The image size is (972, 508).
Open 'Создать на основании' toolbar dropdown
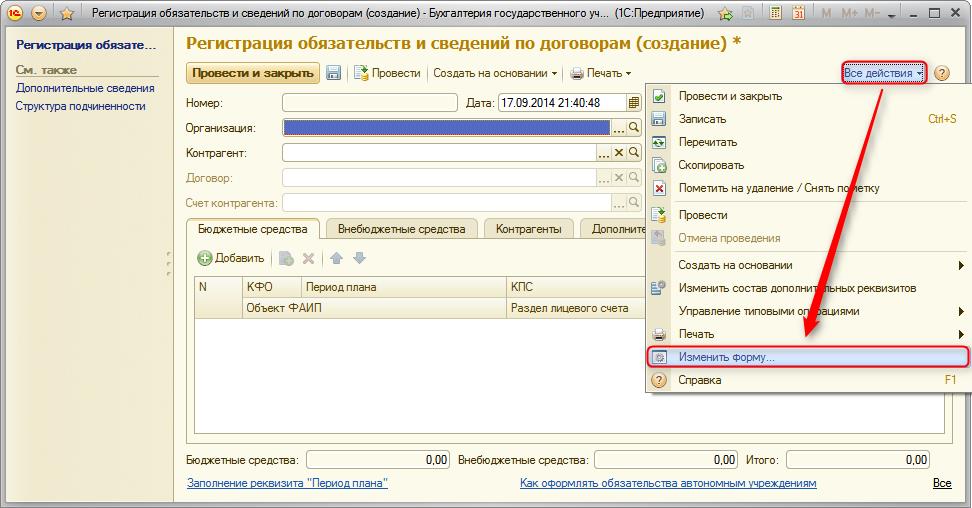[495, 73]
